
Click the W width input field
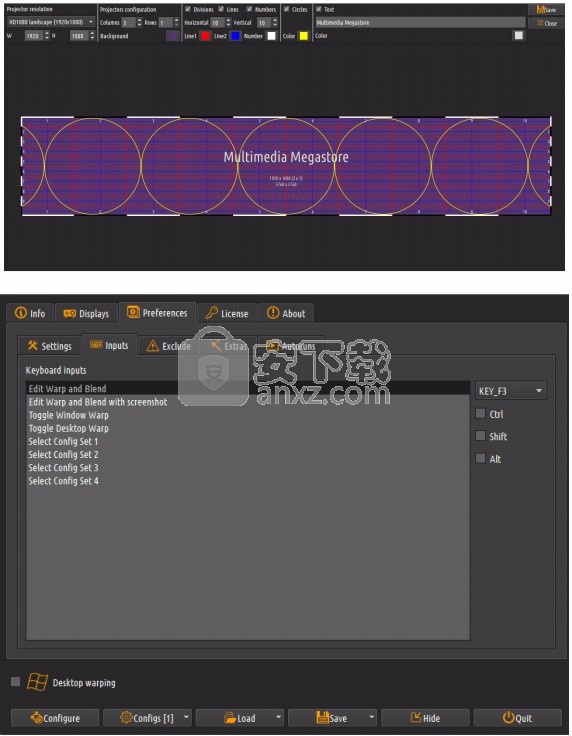[x=34, y=36]
